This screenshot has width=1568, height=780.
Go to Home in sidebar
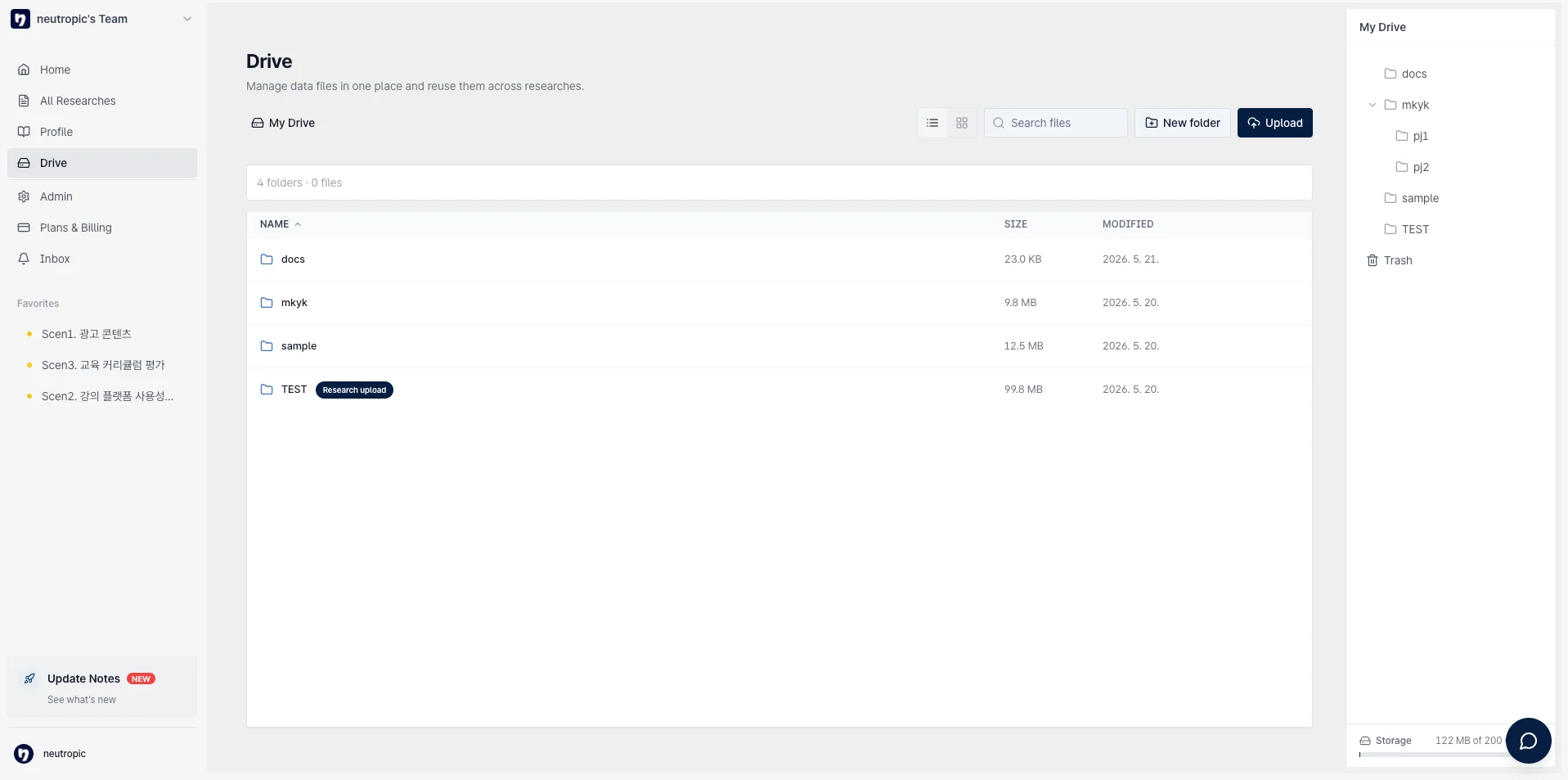pos(102,70)
